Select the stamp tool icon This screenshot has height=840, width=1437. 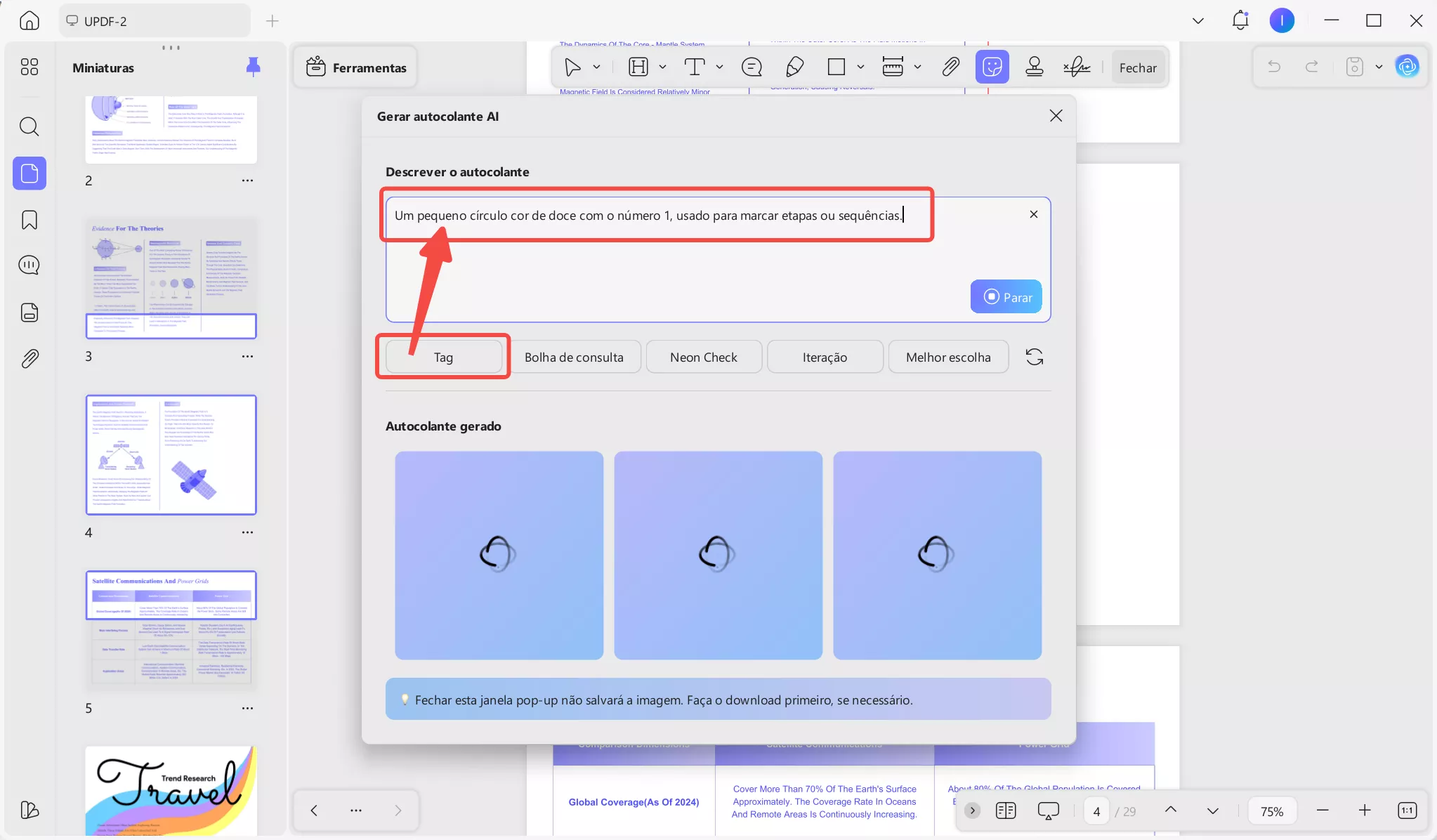tap(1034, 67)
